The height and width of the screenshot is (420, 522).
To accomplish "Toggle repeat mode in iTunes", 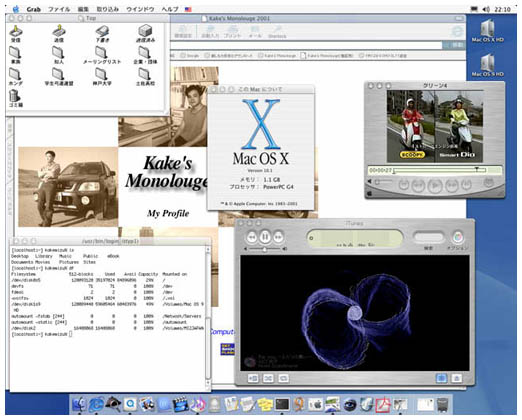I will pyautogui.click(x=283, y=378).
